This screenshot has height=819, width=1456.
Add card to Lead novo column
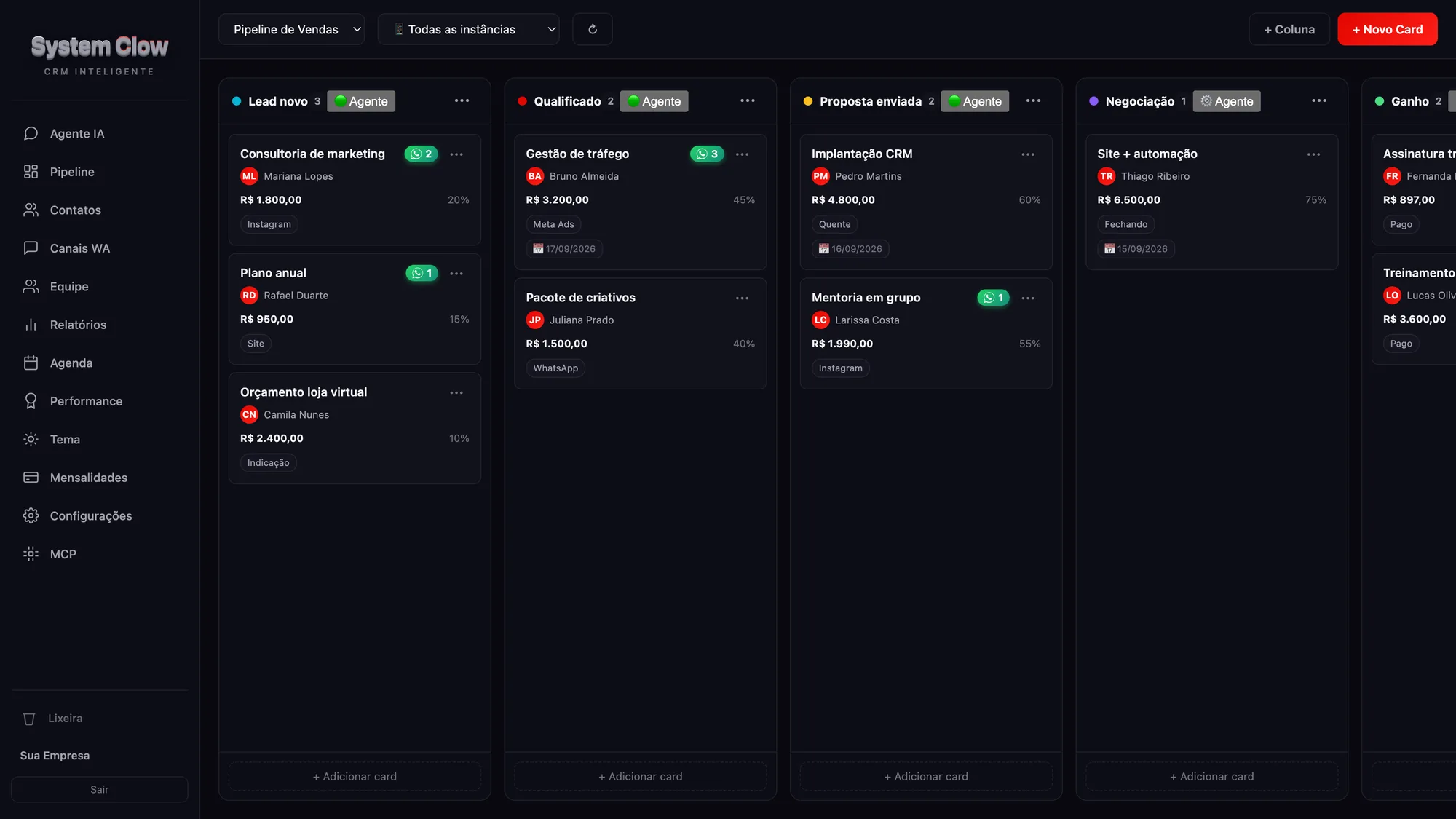[355, 777]
